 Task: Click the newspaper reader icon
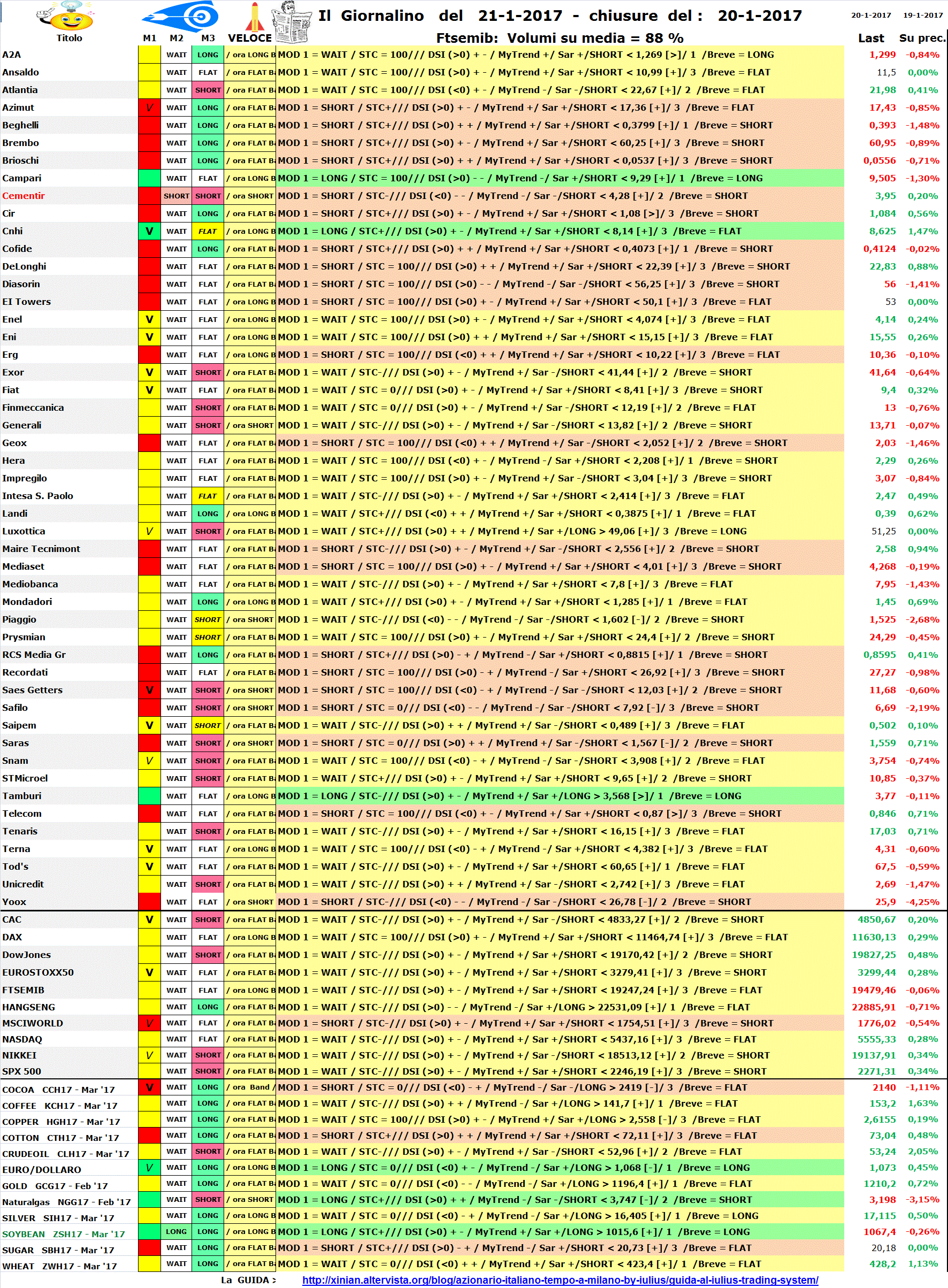coord(292,22)
